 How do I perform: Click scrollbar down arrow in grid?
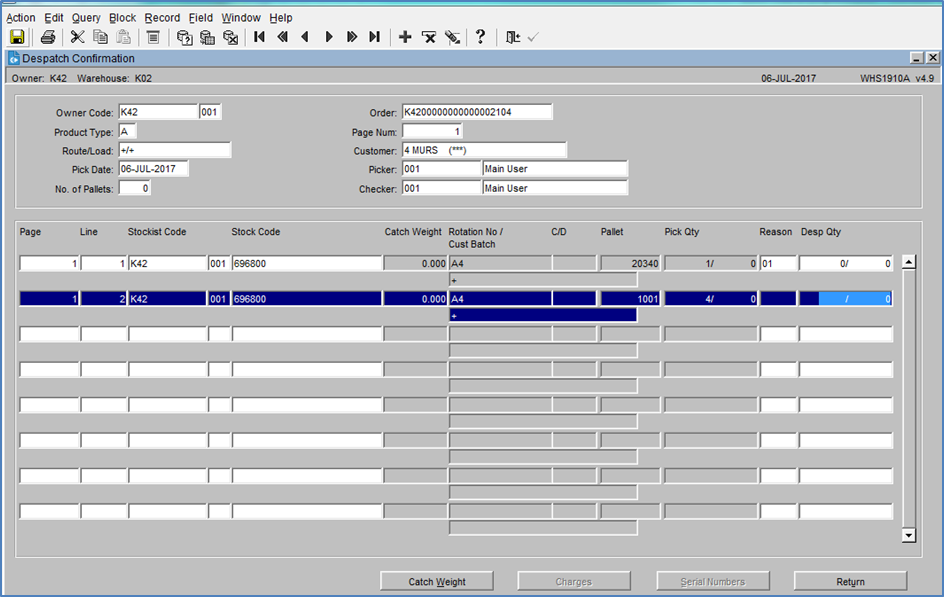909,535
